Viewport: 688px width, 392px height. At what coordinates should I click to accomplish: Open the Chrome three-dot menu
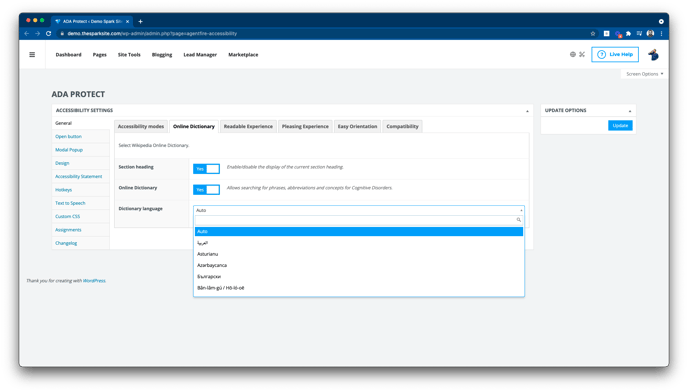(661, 33)
